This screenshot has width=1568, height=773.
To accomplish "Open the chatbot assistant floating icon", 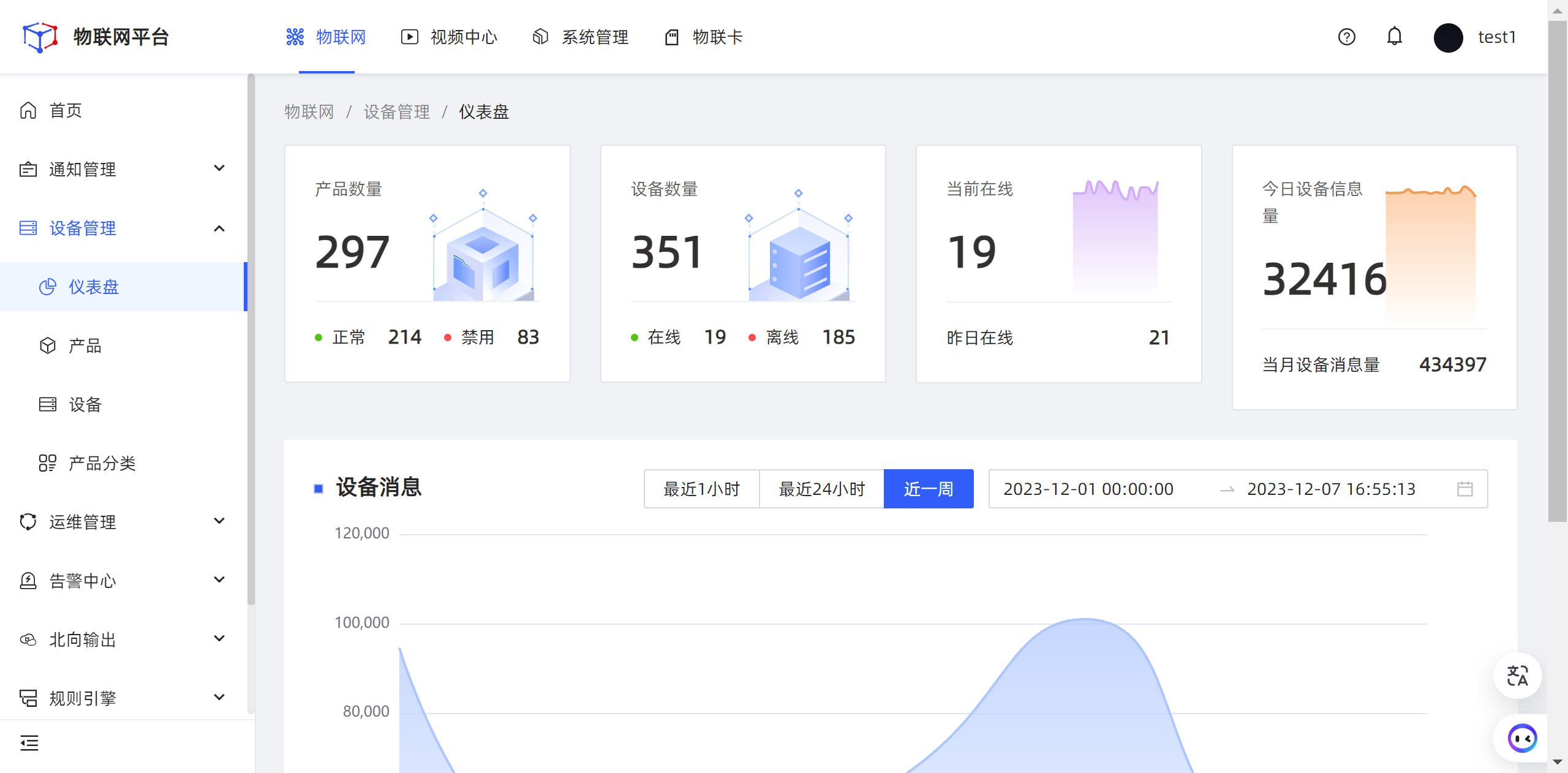I will (x=1522, y=738).
